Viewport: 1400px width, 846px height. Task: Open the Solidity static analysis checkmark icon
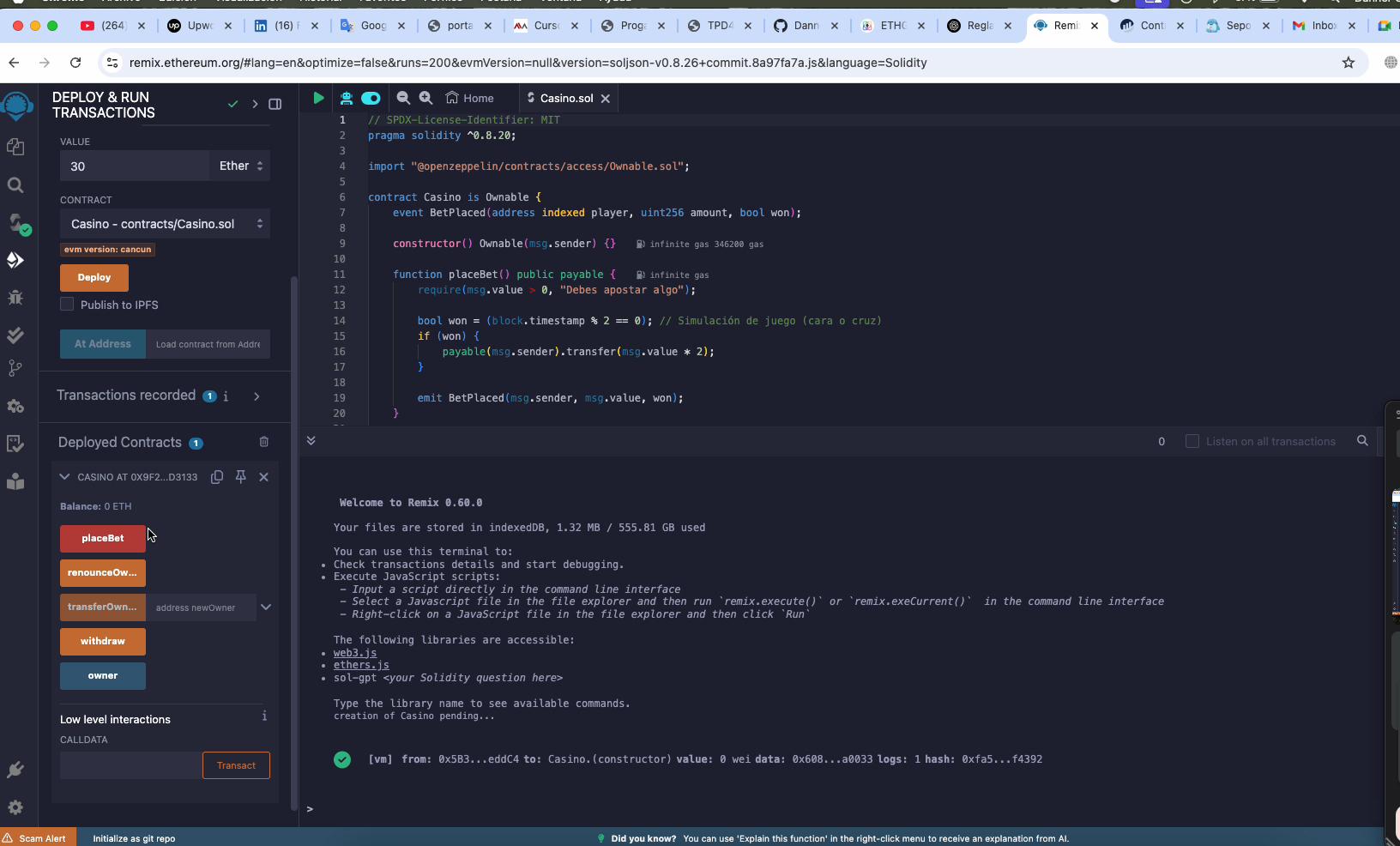pyautogui.click(x=15, y=335)
